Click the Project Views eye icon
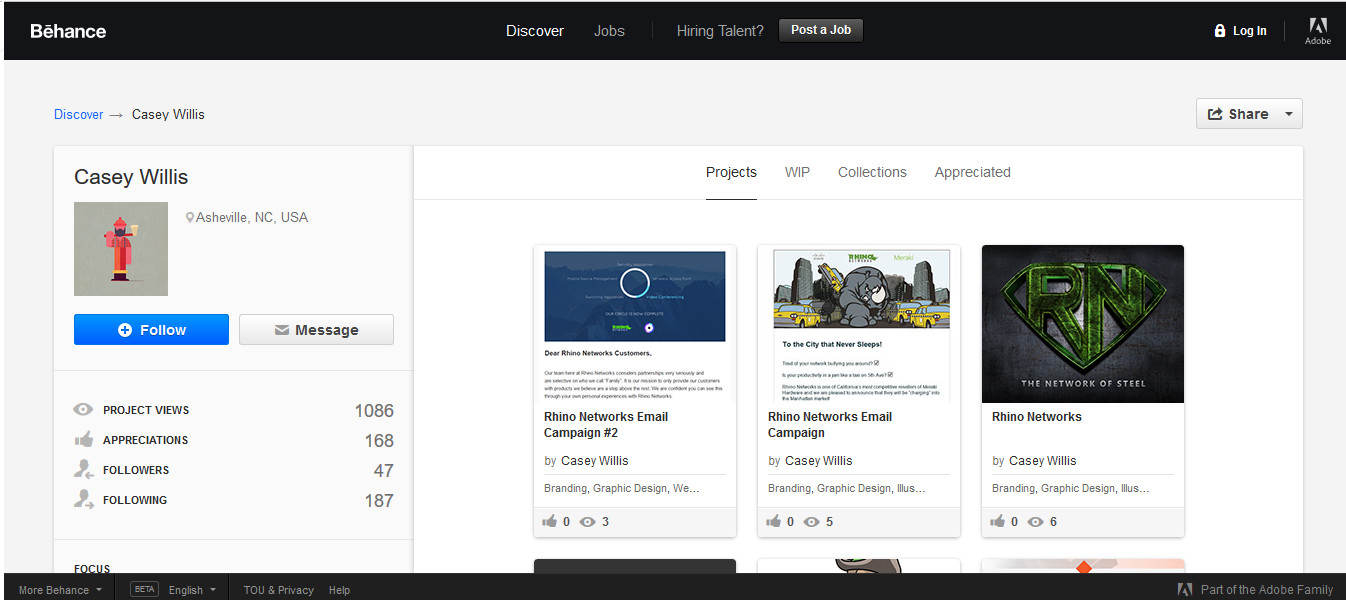 tap(84, 410)
